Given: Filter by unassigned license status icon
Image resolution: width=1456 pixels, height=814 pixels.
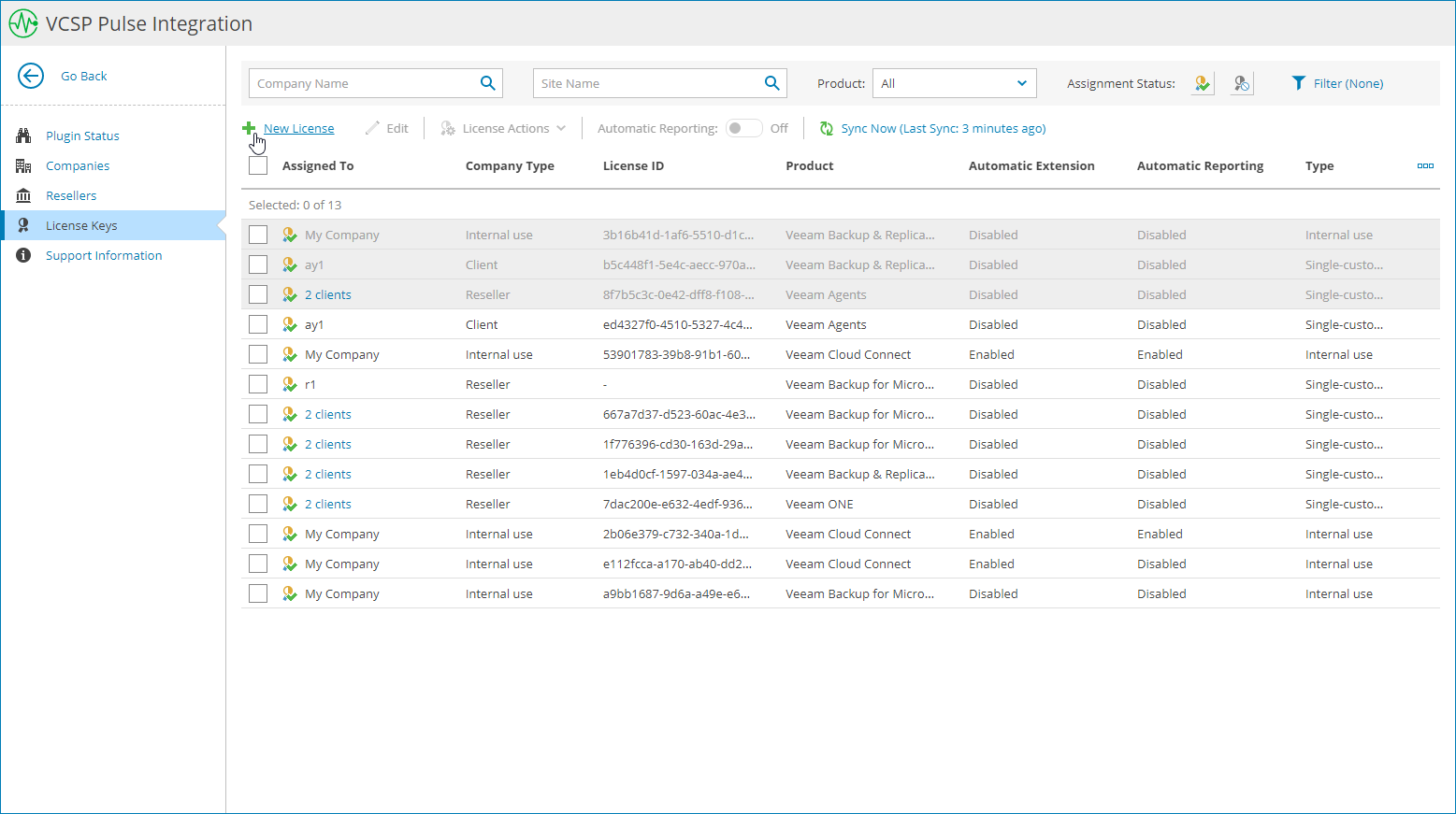Looking at the screenshot, I should [1241, 83].
